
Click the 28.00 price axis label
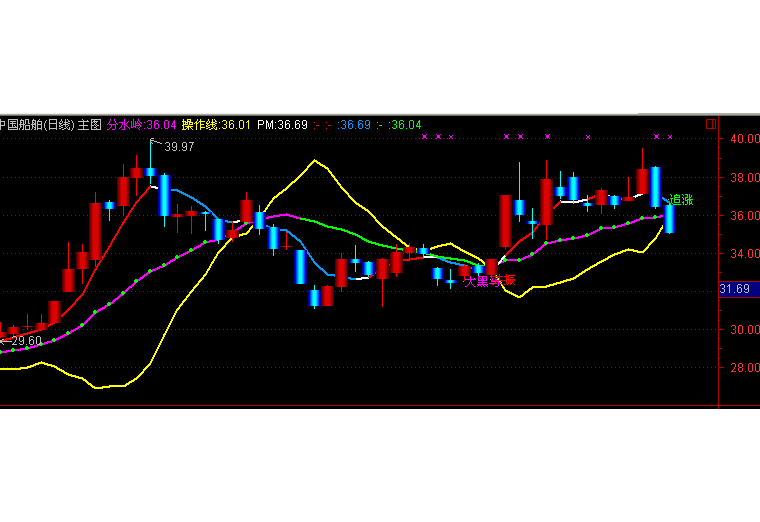coord(739,368)
